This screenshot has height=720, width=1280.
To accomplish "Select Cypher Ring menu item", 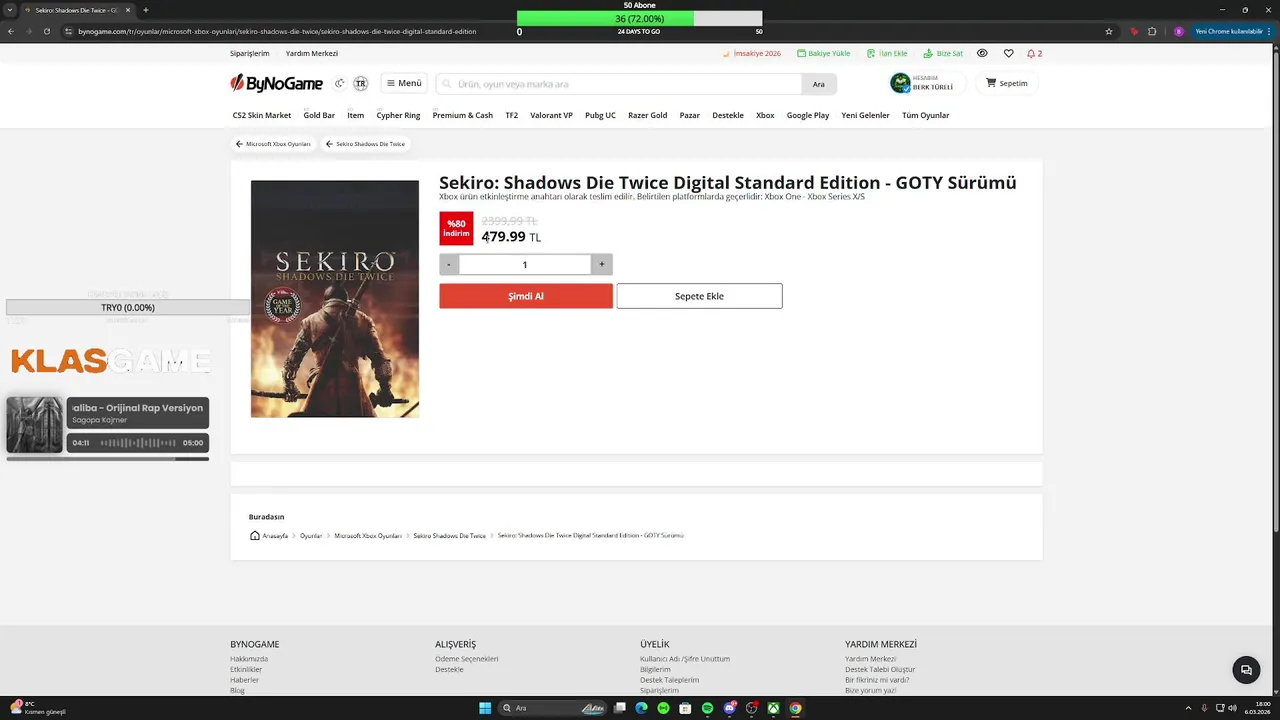I will pos(398,115).
